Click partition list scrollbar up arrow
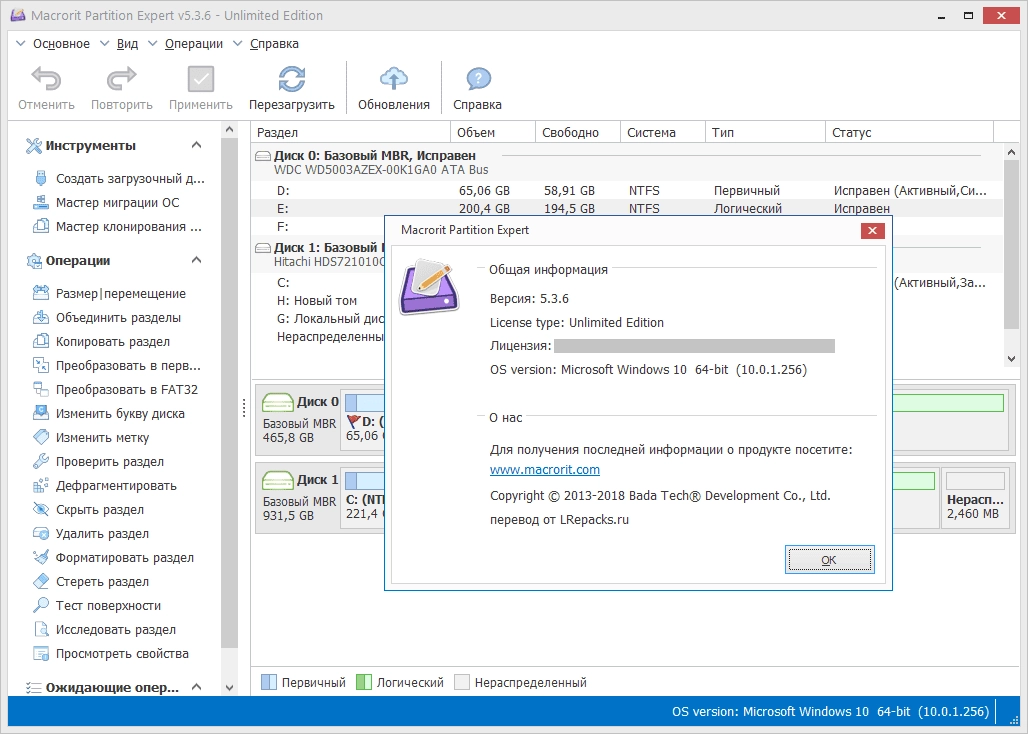The height and width of the screenshot is (734, 1028). 1011,152
